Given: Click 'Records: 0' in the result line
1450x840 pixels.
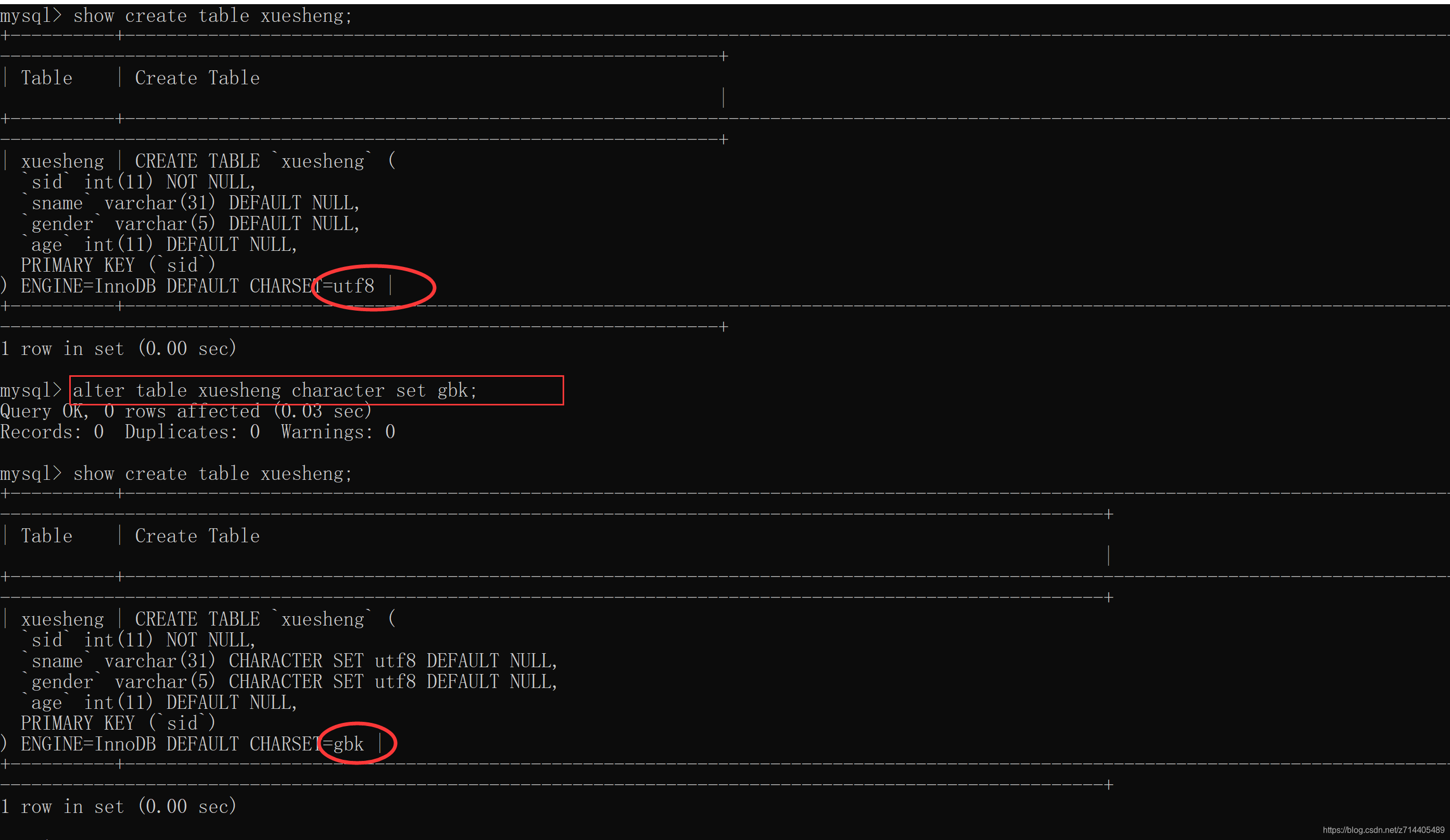Looking at the screenshot, I should (x=53, y=431).
